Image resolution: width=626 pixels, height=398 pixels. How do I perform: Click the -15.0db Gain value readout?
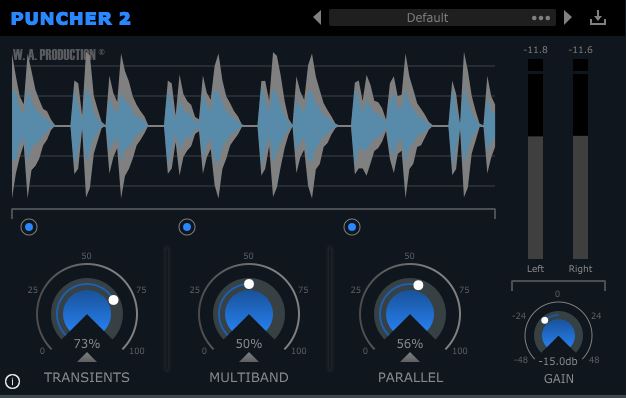[558, 361]
